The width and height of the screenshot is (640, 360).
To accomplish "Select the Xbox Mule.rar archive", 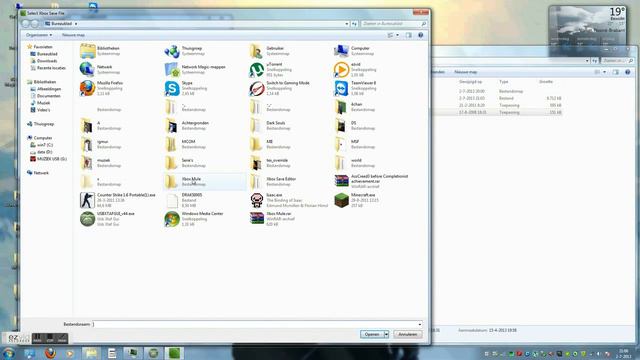I will tap(257, 219).
